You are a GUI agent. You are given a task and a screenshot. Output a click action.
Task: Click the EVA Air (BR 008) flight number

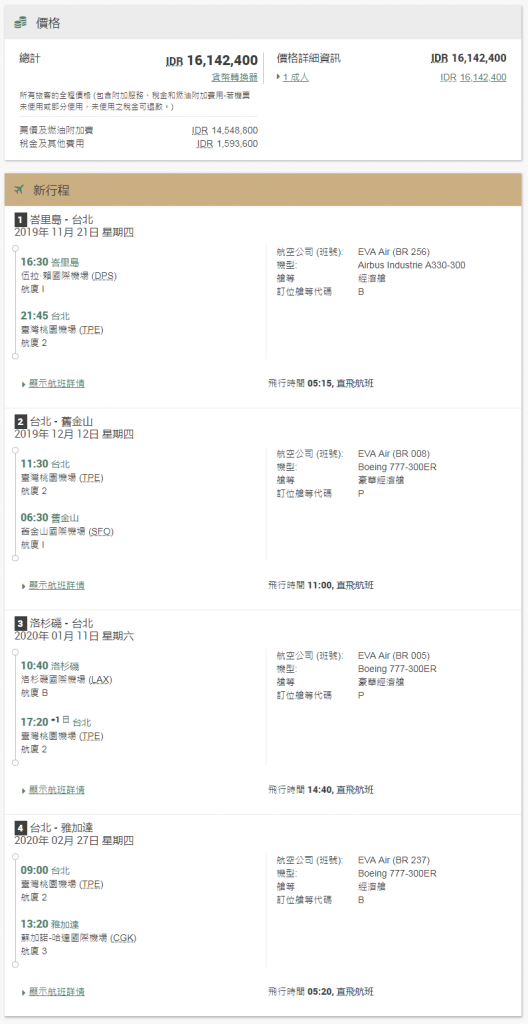(393, 453)
